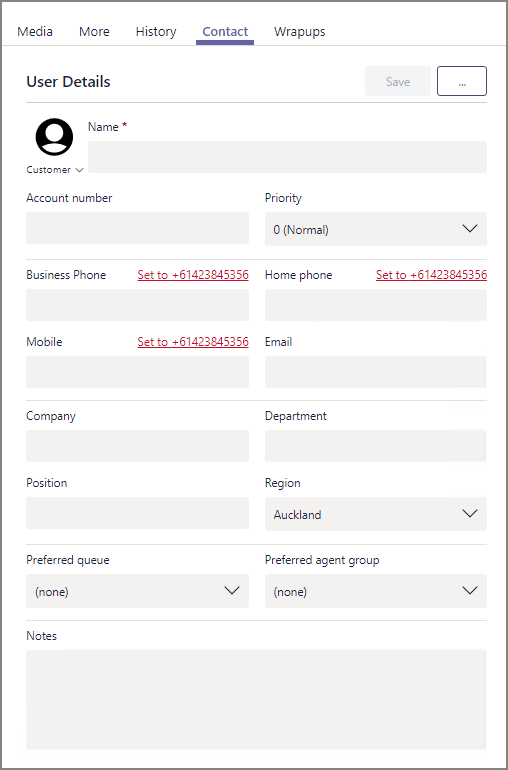Screen dimensions: 508x770
Task: Select the Email input field
Action: click(376, 372)
